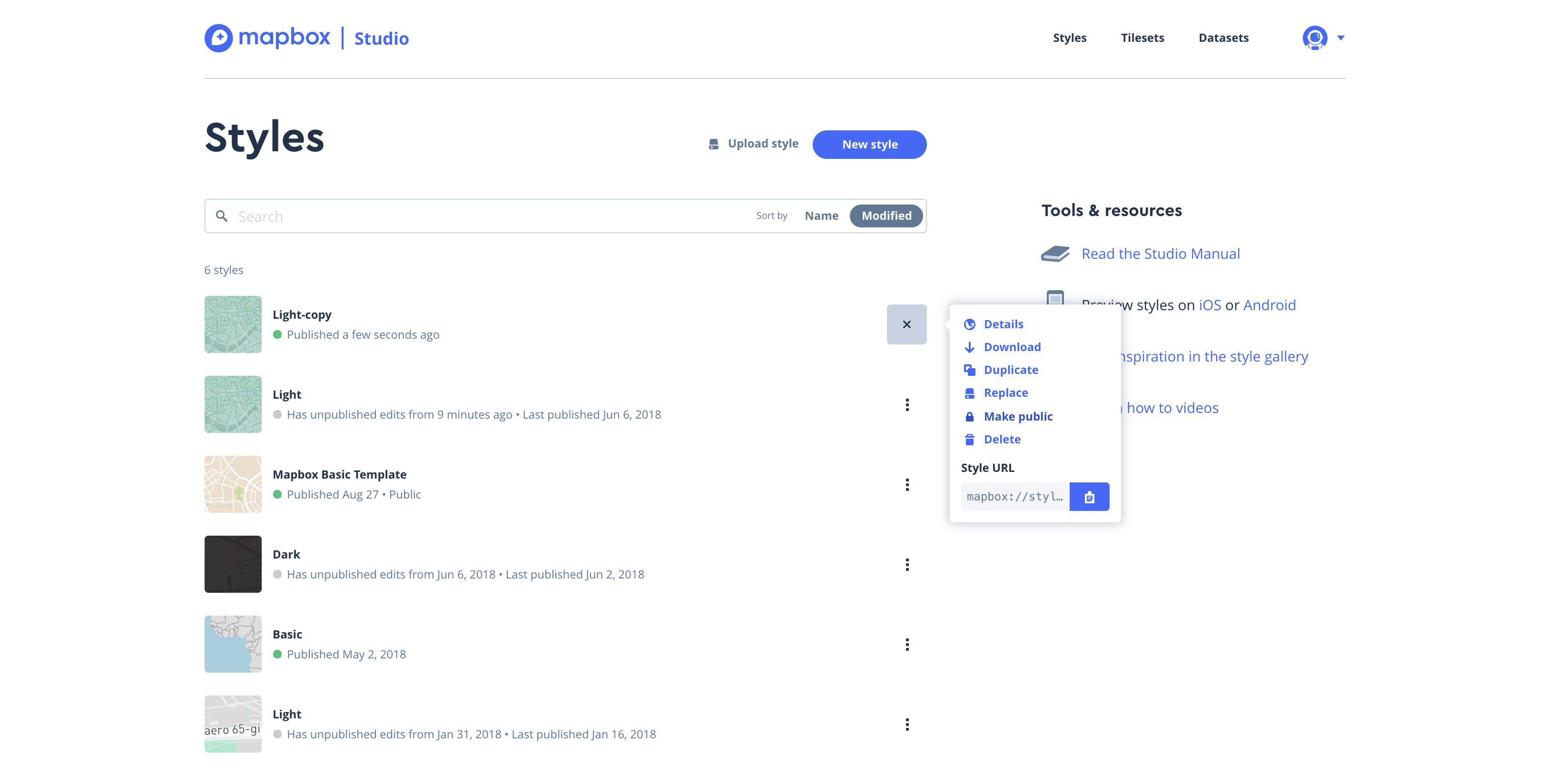Open the Light-copy style thumbnail
The image size is (1555, 784).
tap(233, 325)
